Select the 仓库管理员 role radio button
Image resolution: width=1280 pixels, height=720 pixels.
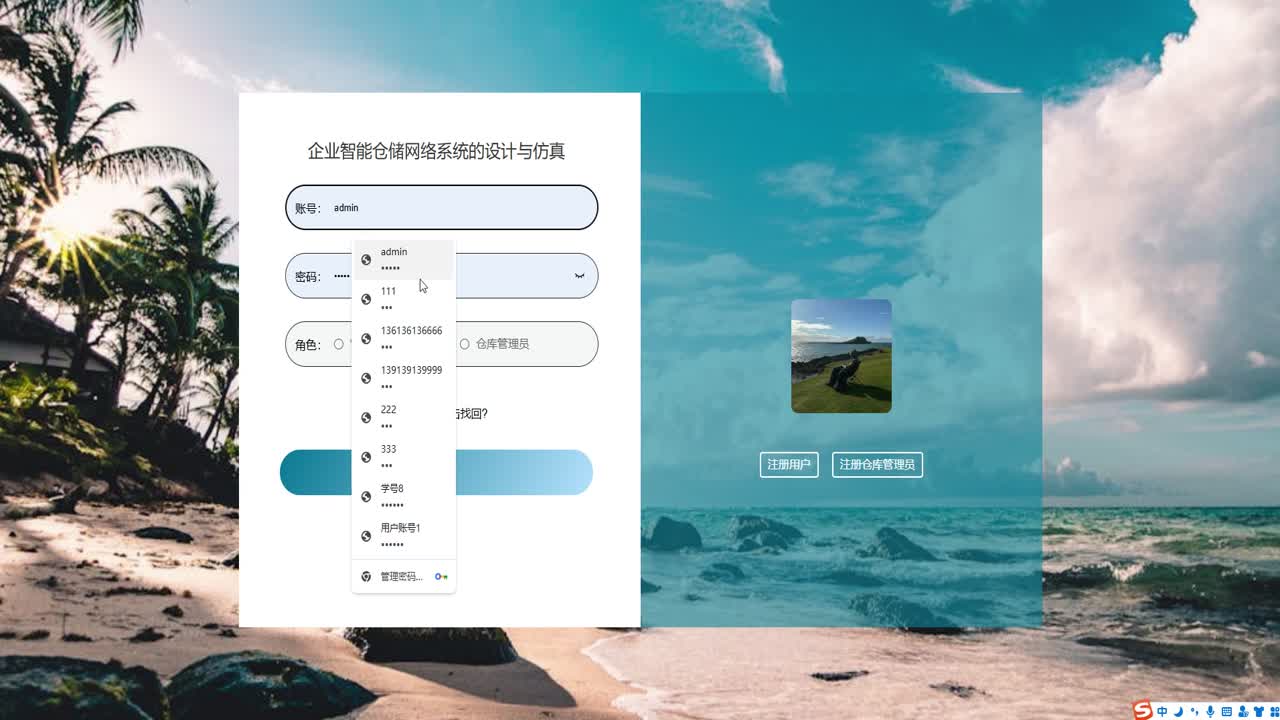point(464,344)
